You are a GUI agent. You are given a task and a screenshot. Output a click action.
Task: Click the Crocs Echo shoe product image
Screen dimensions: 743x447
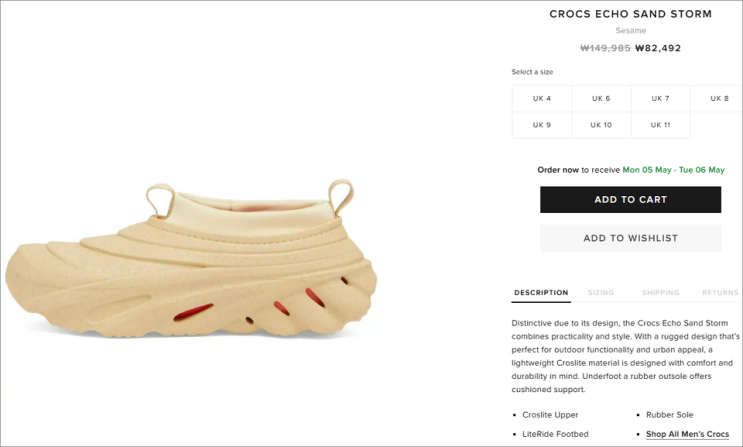click(191, 258)
